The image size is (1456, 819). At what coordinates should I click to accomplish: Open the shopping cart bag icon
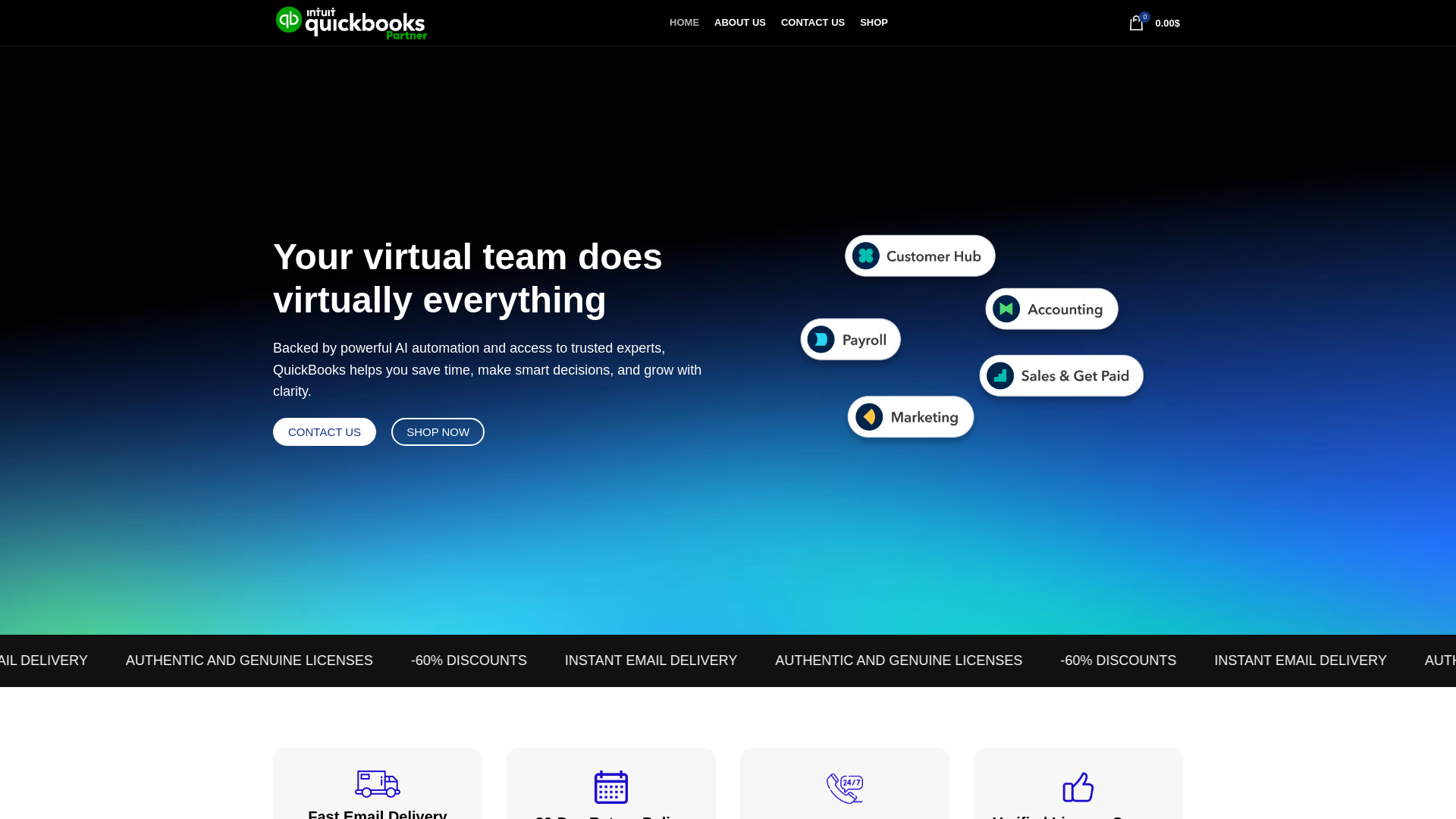pos(1136,24)
